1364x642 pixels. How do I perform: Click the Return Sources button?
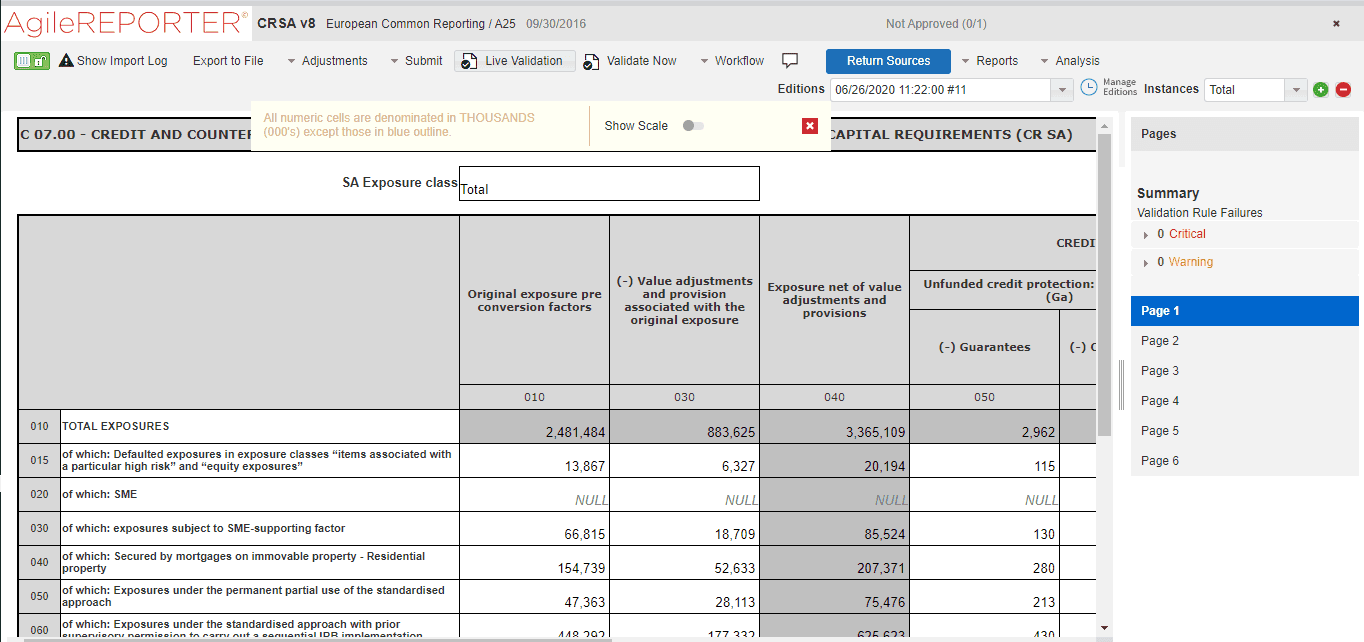[x=888, y=61]
